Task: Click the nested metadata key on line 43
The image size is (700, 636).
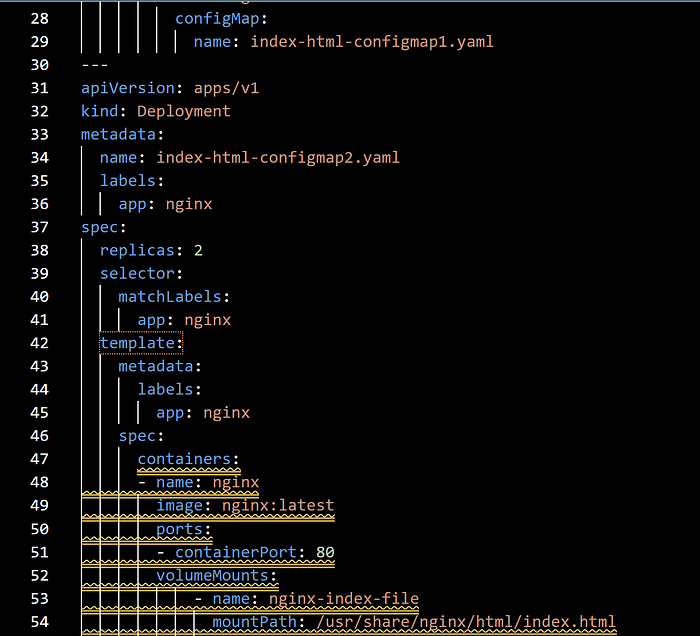Action: tap(156, 366)
